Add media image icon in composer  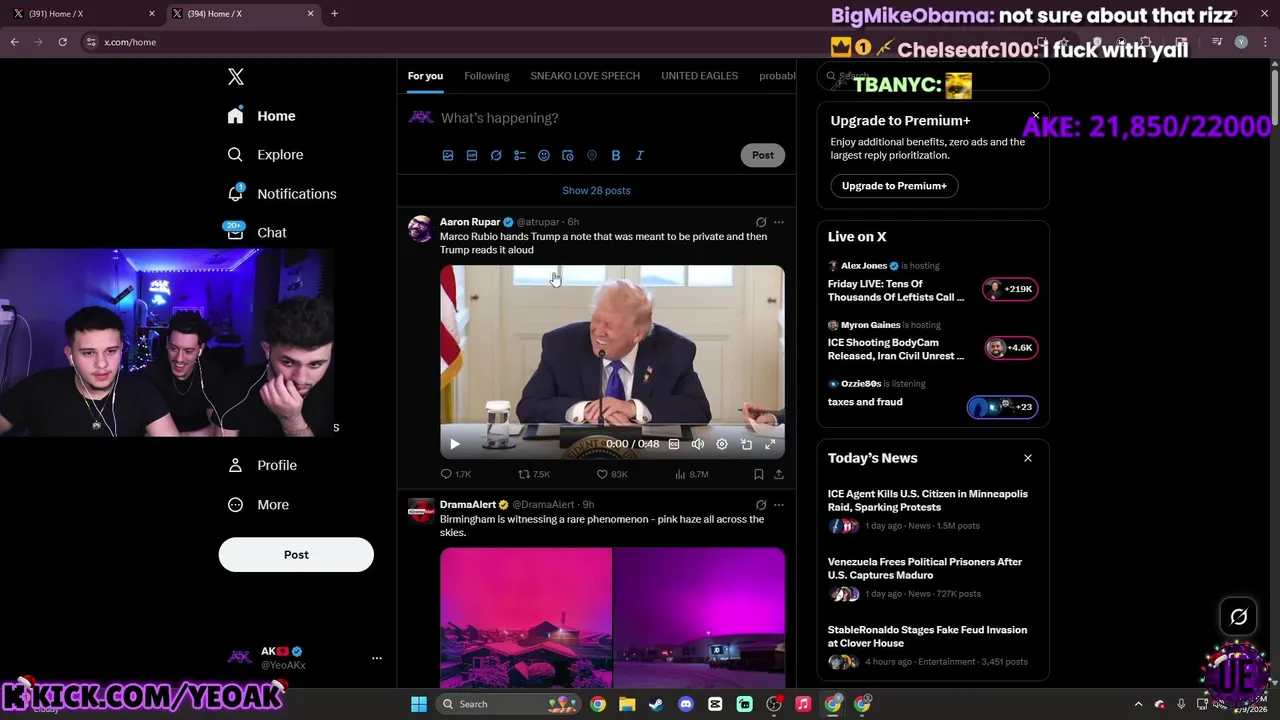coord(448,155)
